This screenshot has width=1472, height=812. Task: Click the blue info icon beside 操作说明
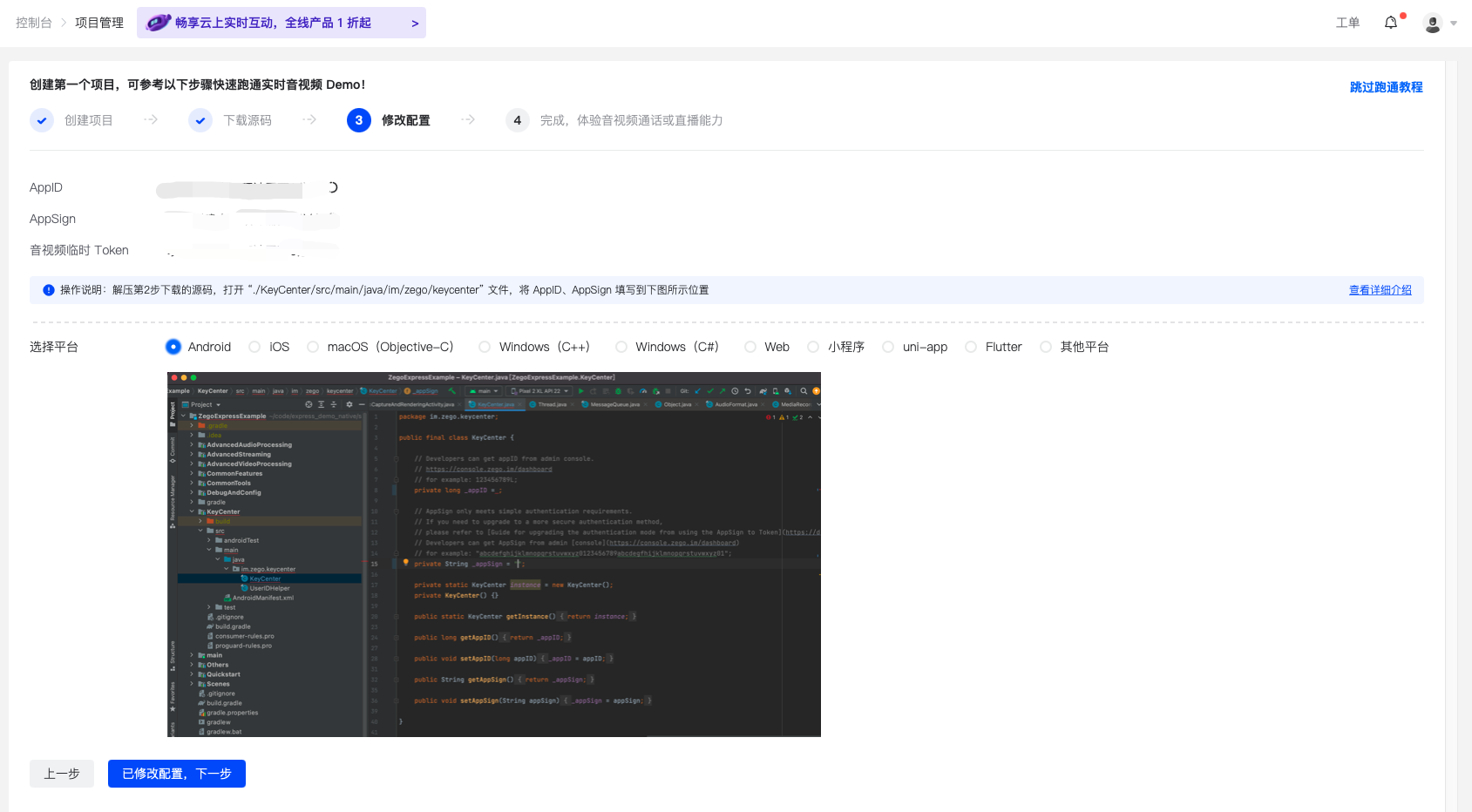(x=49, y=290)
